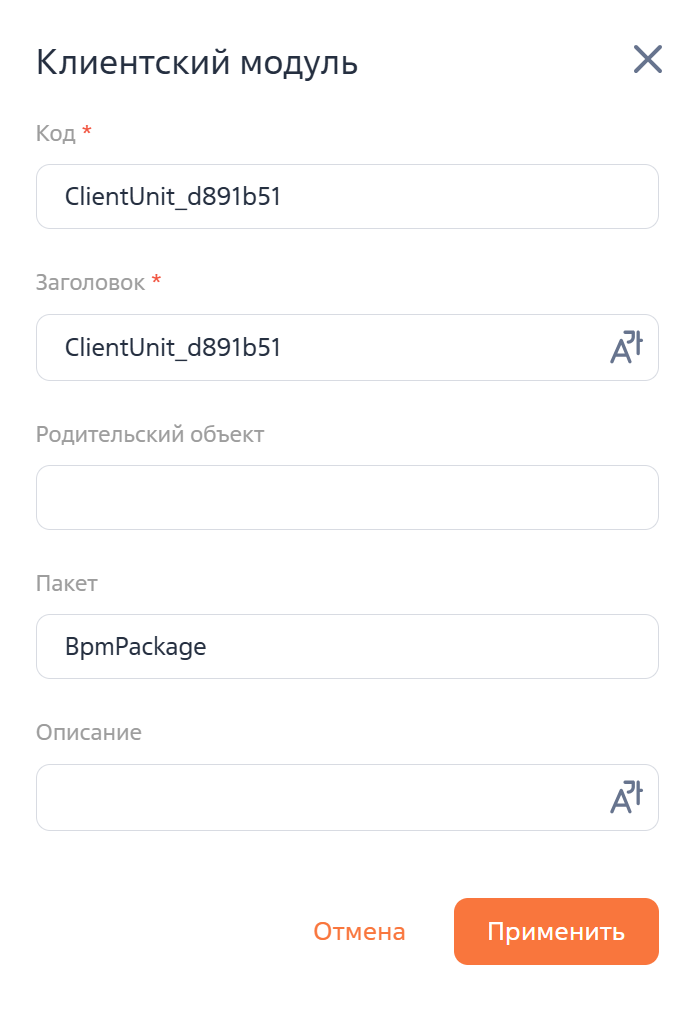The height and width of the screenshot is (1016, 695).
Task: Click the required asterisk beside Заголовок
Action: pos(156,282)
